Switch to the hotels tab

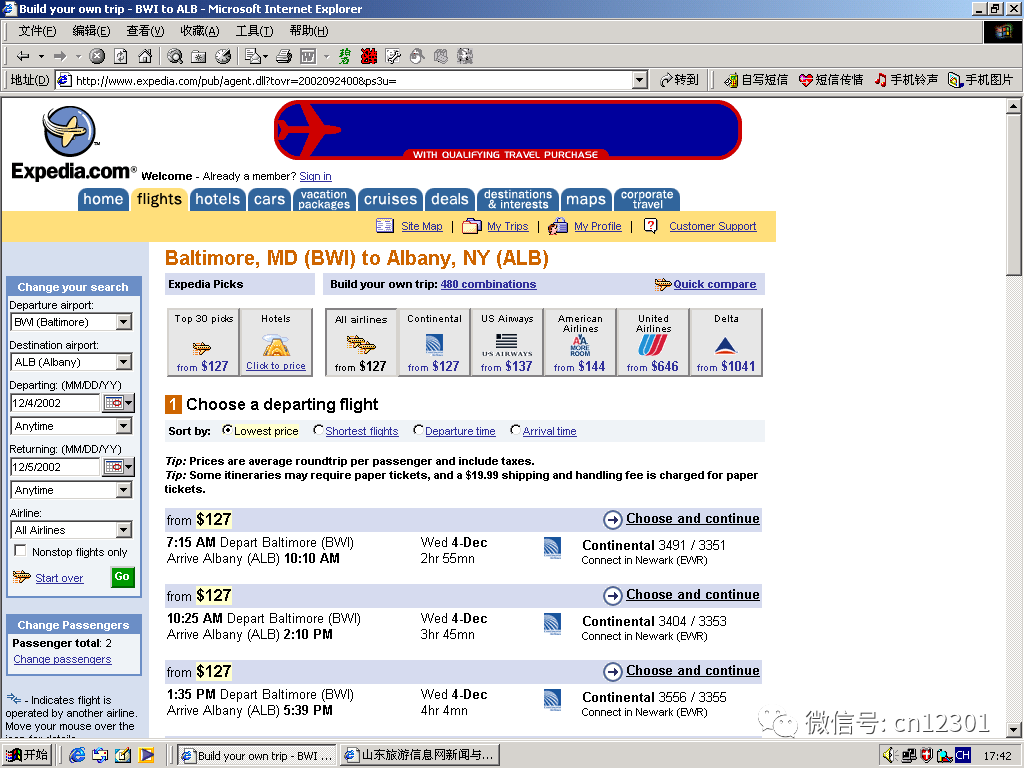coord(217,199)
